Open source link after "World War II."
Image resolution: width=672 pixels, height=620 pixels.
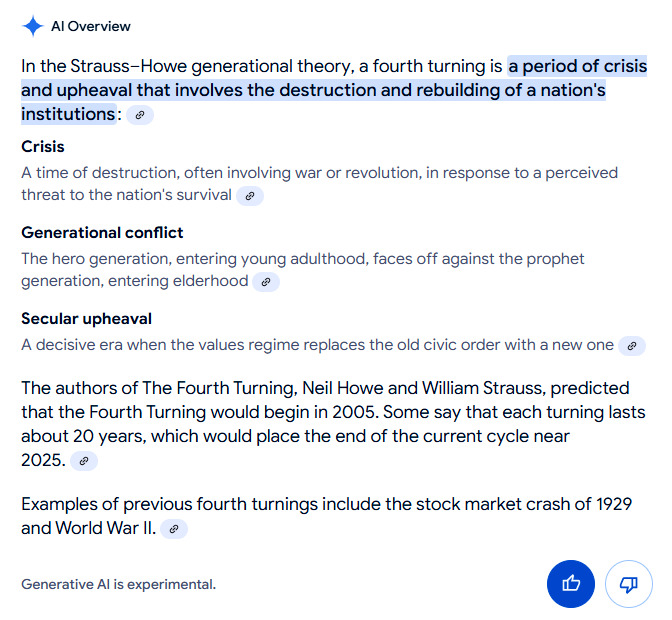point(174,529)
